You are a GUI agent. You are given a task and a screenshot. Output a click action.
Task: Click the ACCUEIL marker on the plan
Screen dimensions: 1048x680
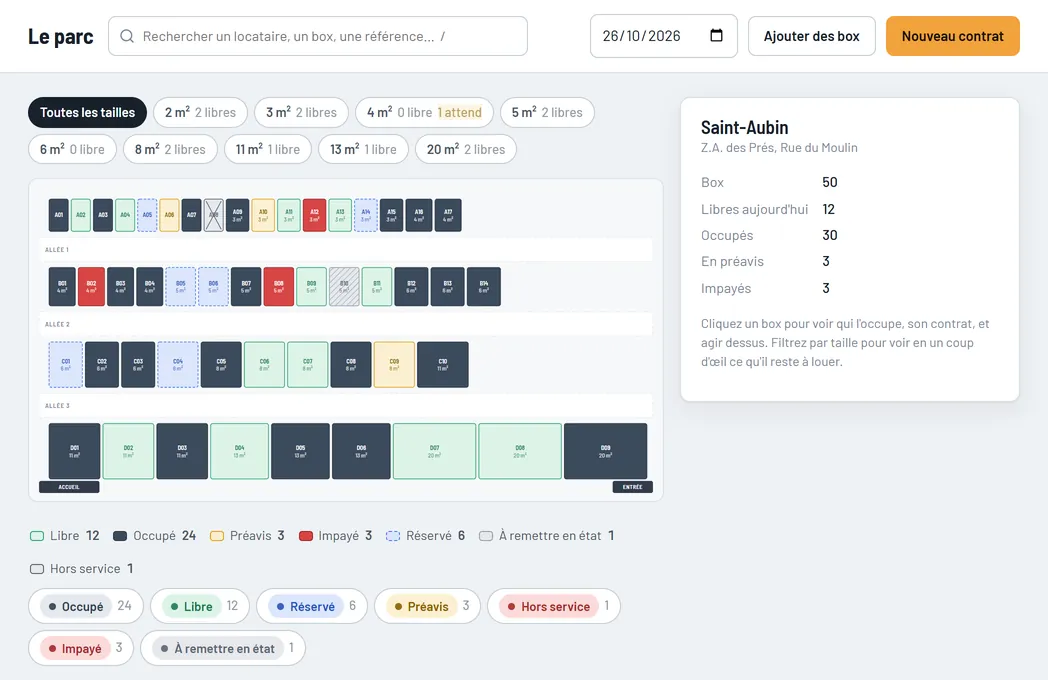[70, 487]
